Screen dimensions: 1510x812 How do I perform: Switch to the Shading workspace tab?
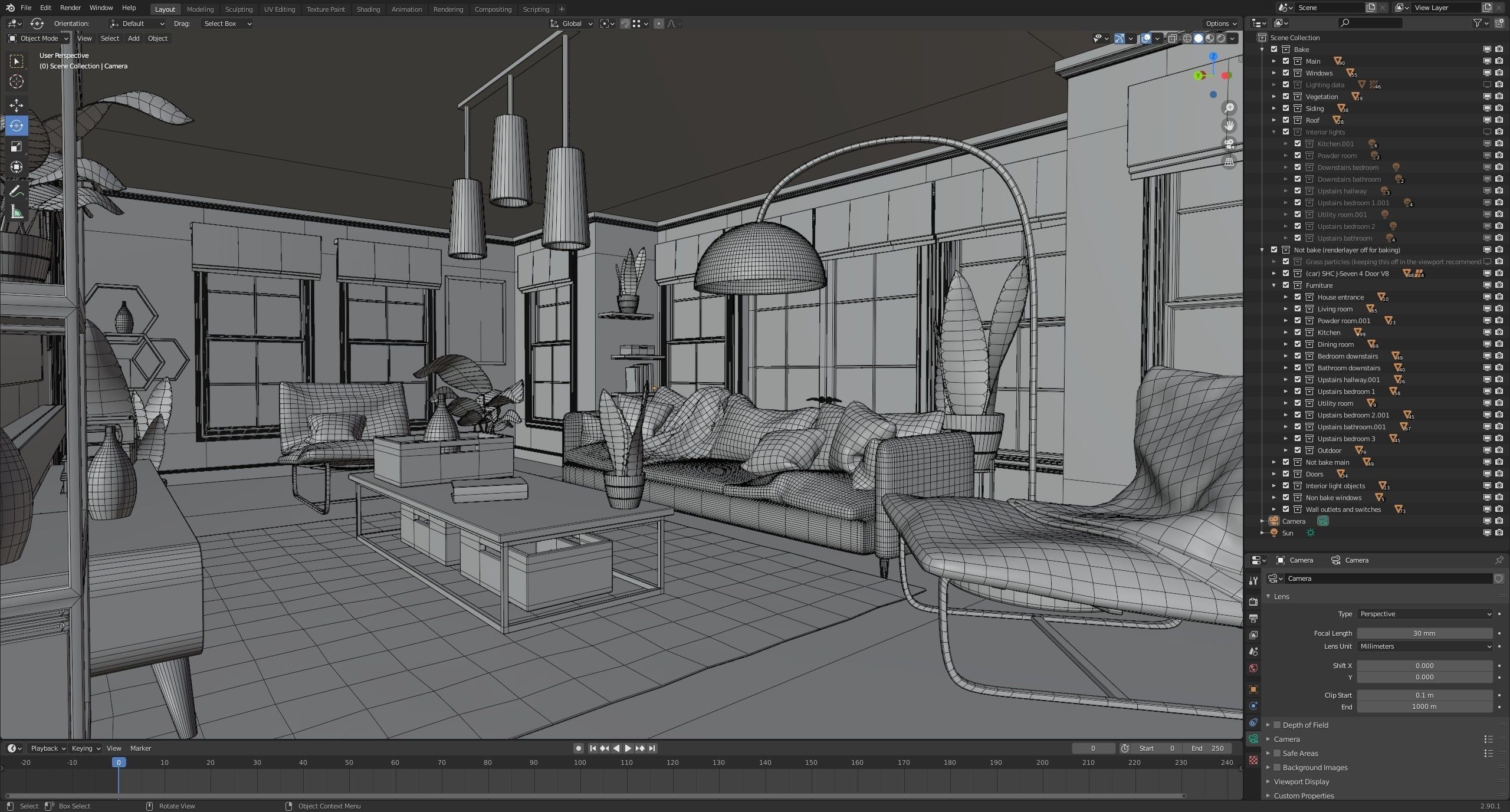pos(368,9)
